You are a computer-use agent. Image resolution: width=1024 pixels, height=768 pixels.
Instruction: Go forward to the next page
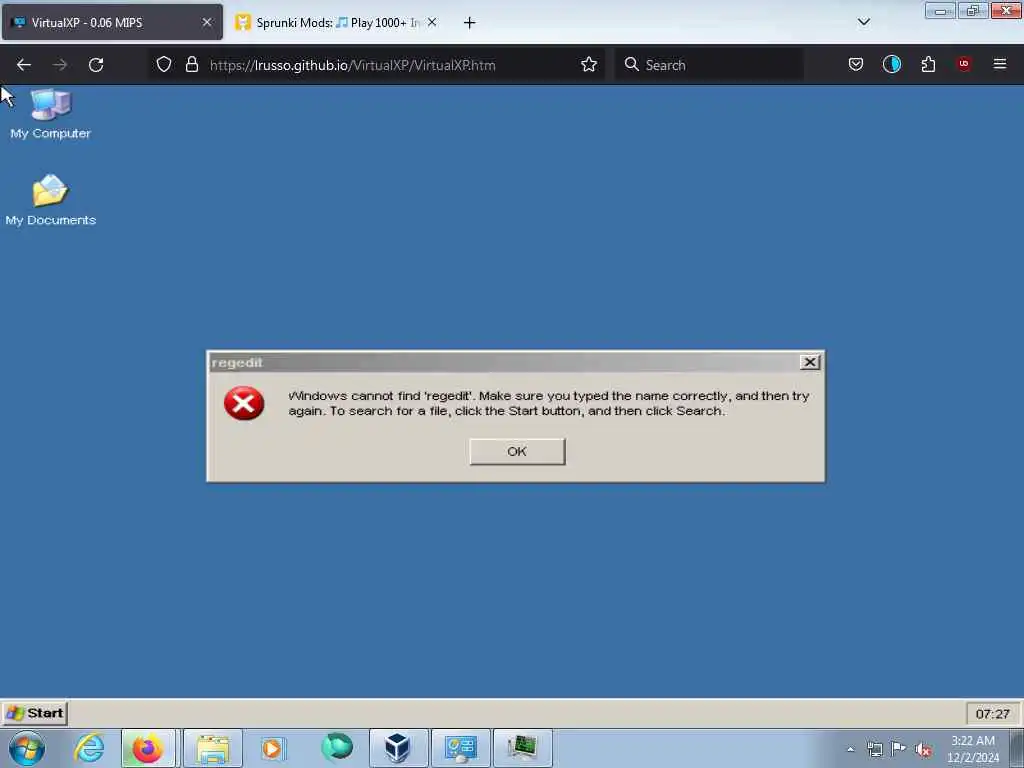click(59, 65)
